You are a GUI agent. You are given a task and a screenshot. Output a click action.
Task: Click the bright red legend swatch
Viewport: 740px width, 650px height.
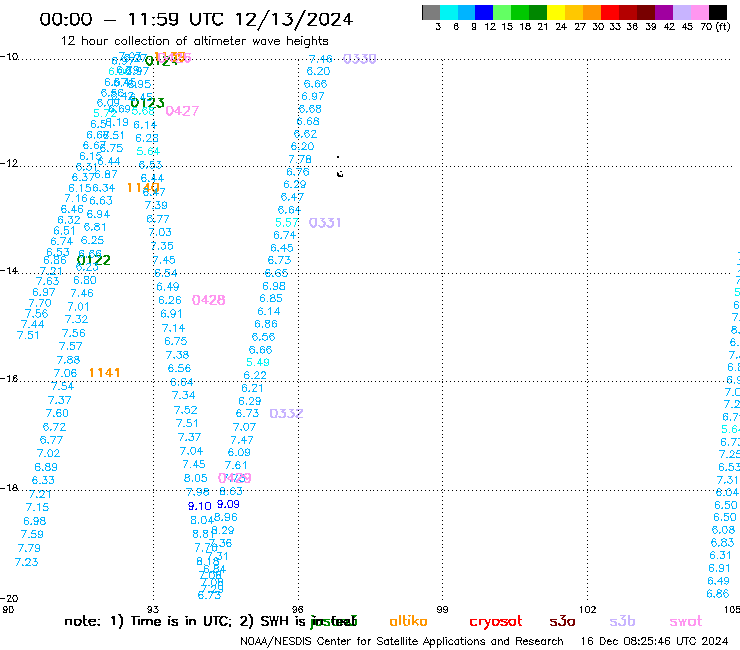point(610,12)
